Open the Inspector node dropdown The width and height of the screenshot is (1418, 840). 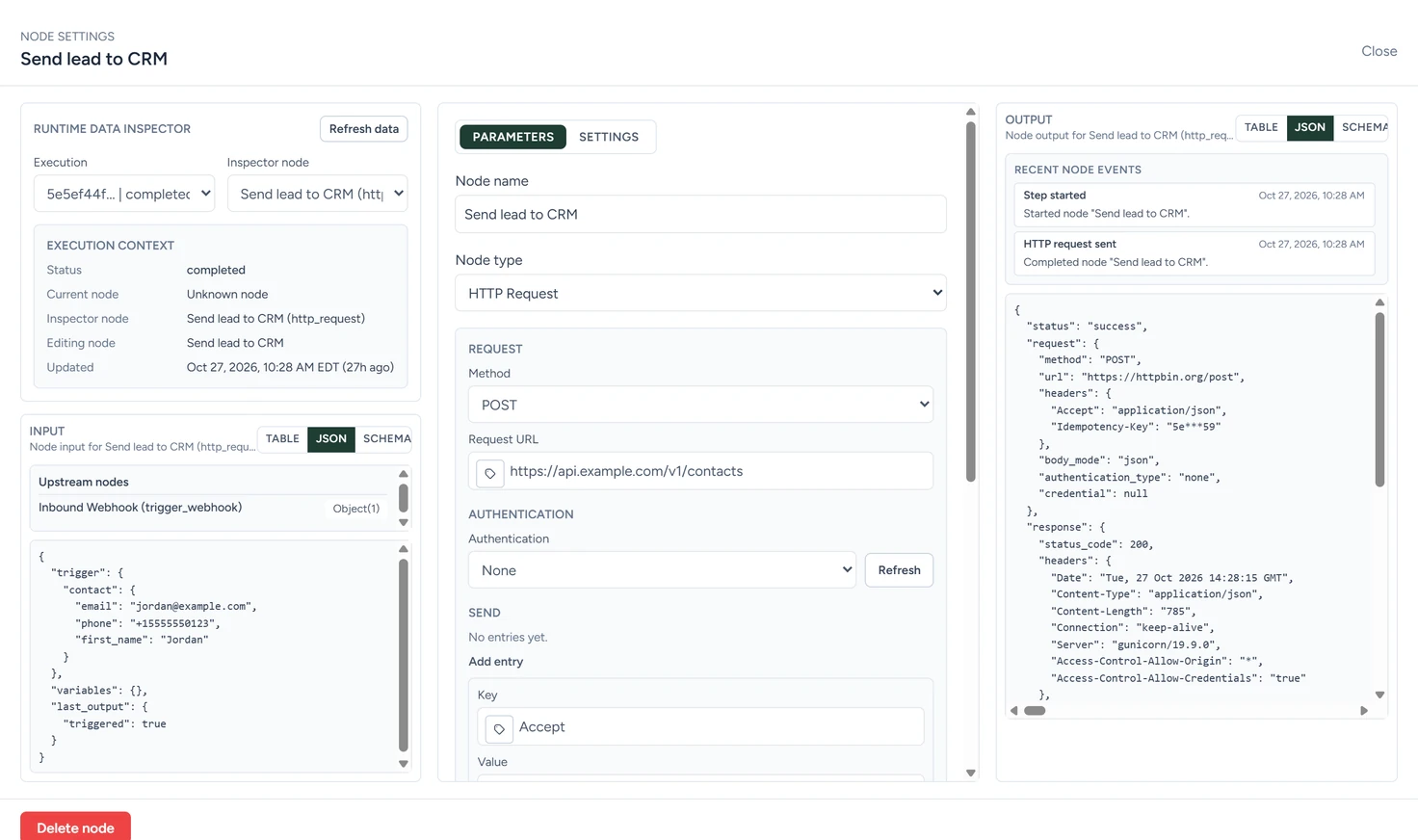tap(317, 194)
